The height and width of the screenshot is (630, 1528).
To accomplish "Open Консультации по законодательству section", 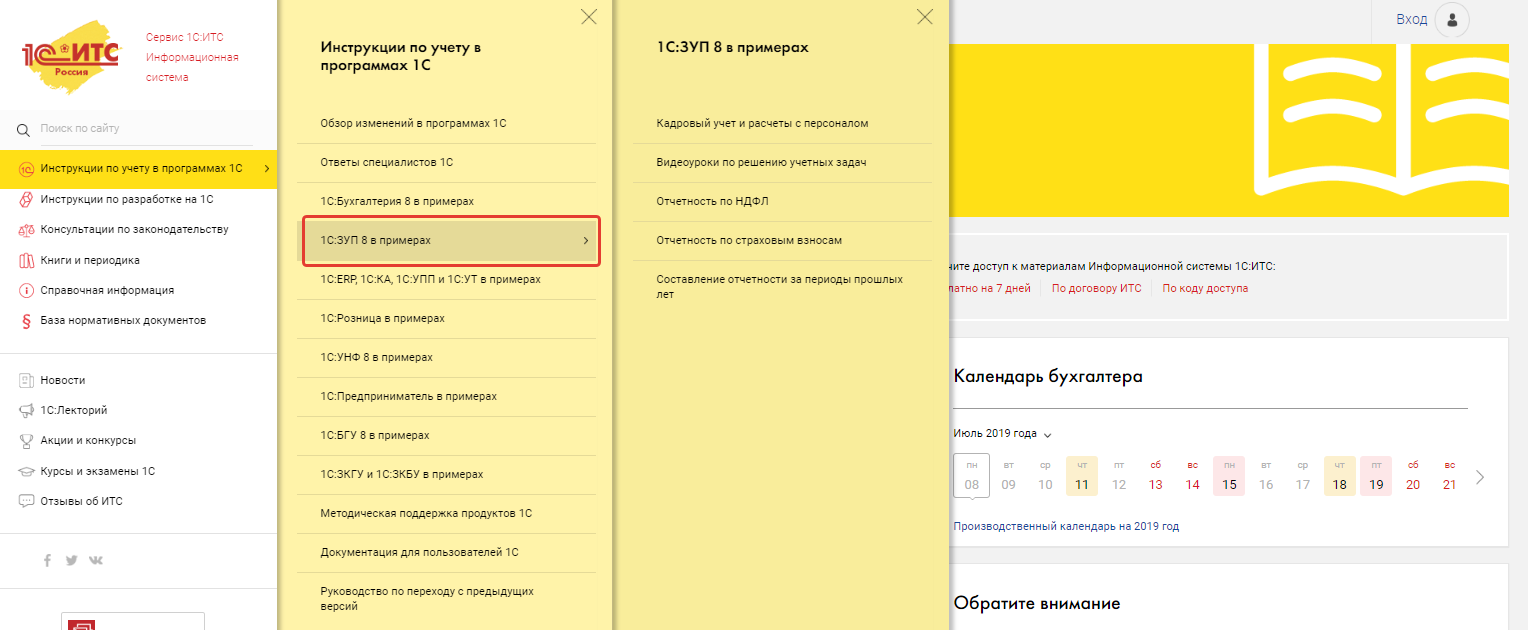I will [134, 230].
